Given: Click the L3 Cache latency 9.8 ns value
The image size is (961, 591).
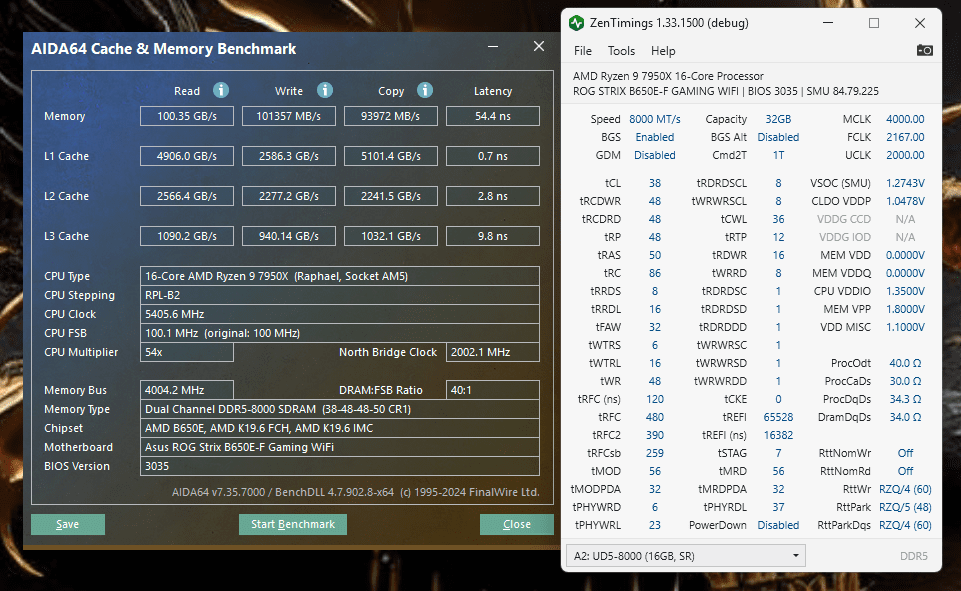Looking at the screenshot, I should 493,236.
